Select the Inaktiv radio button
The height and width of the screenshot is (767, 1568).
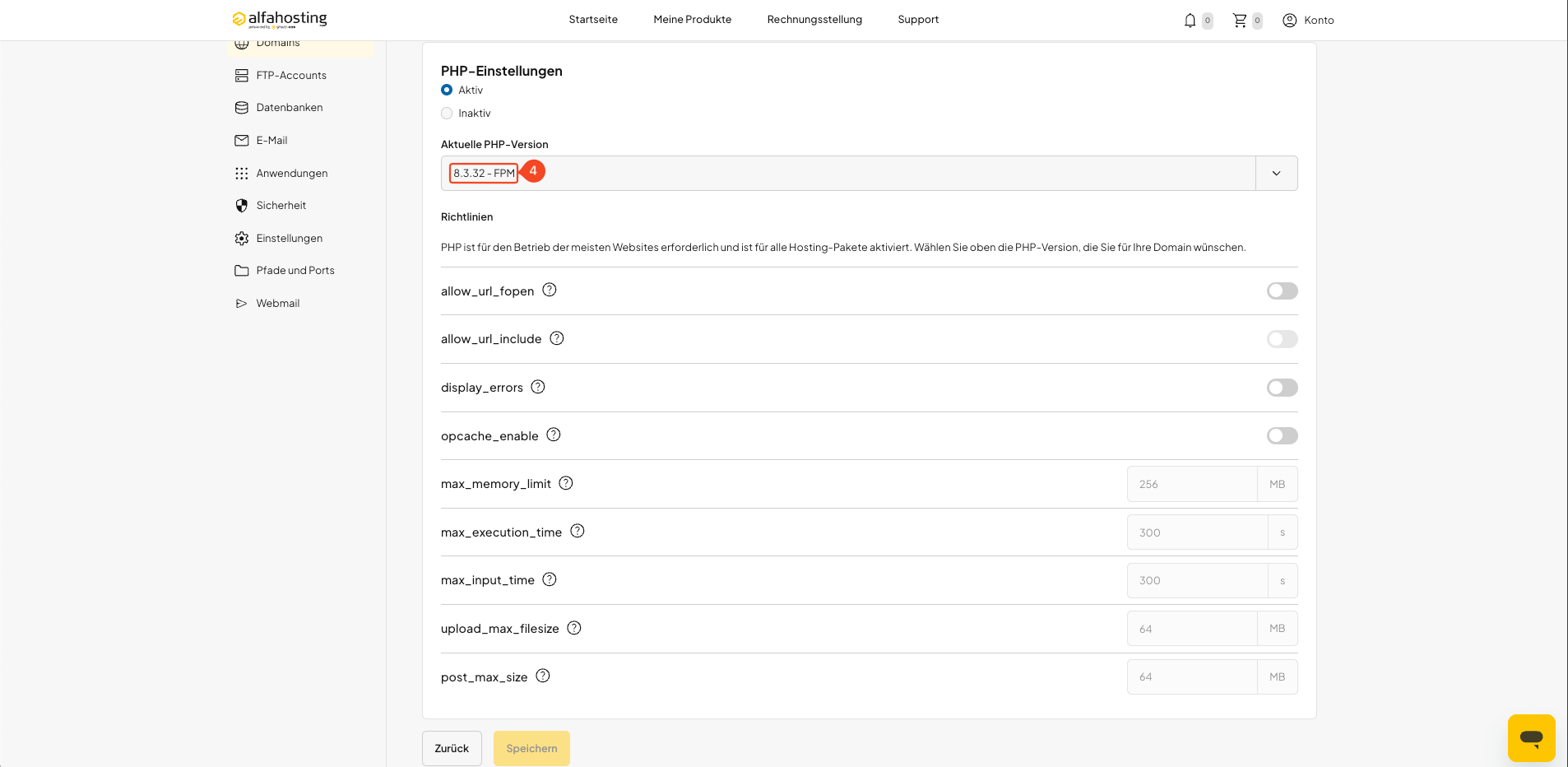pyautogui.click(x=447, y=114)
